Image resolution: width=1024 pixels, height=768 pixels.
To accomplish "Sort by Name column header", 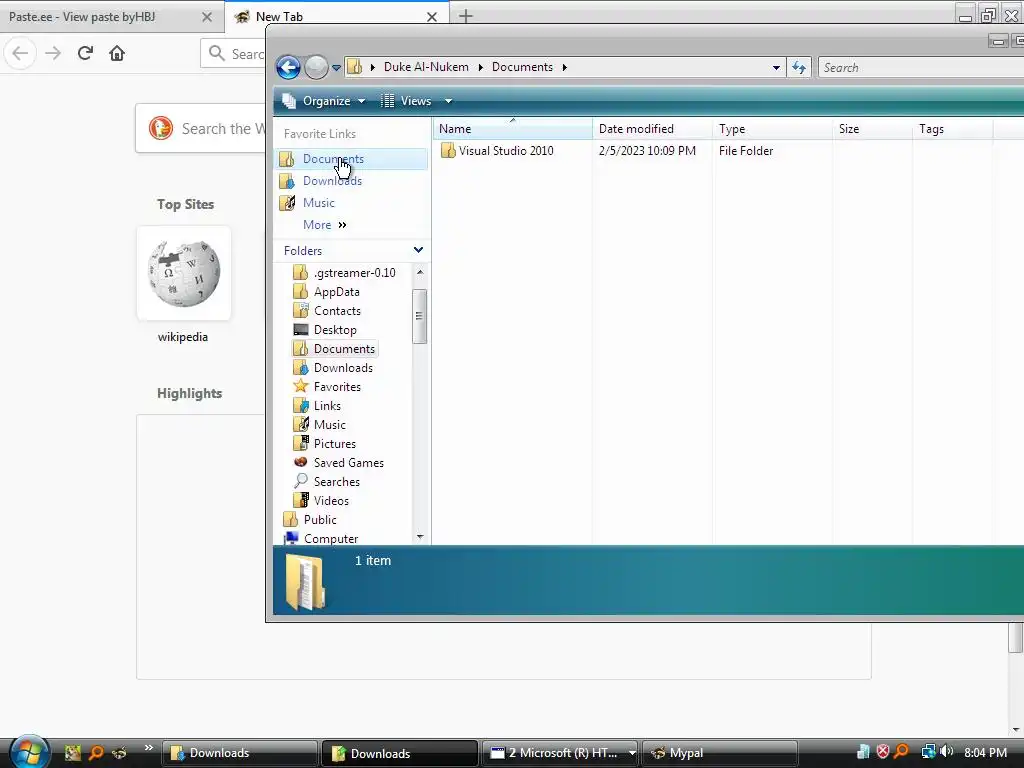I will [513, 129].
